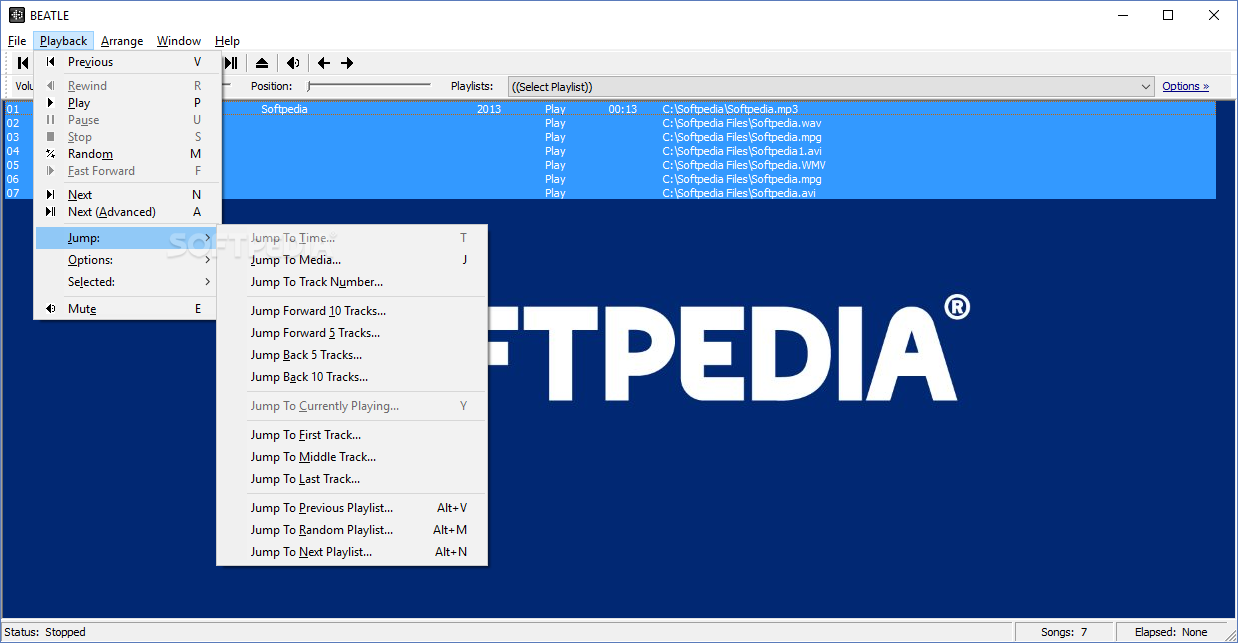
Task: Click the Elapsed: None status entry
Action: (x=1171, y=632)
